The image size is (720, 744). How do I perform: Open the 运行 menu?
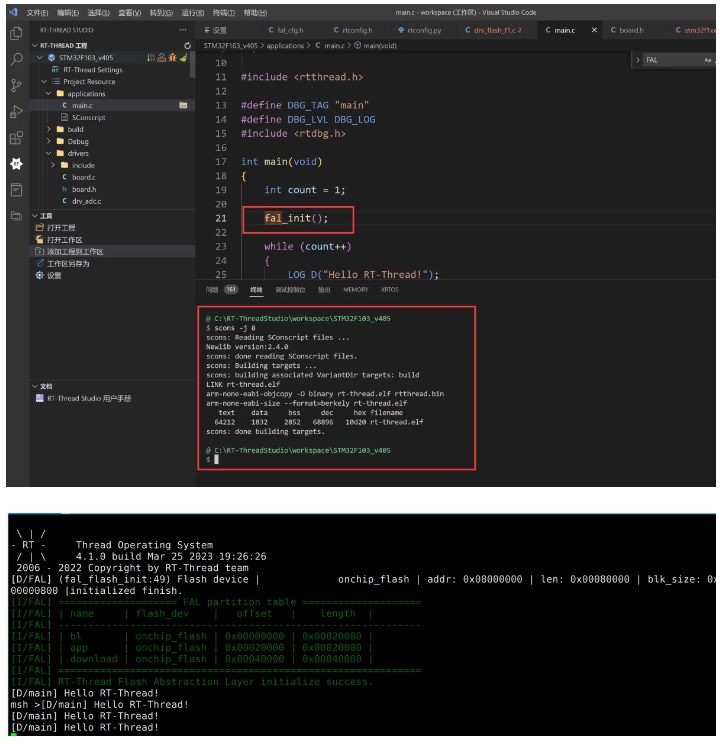tap(193, 12)
